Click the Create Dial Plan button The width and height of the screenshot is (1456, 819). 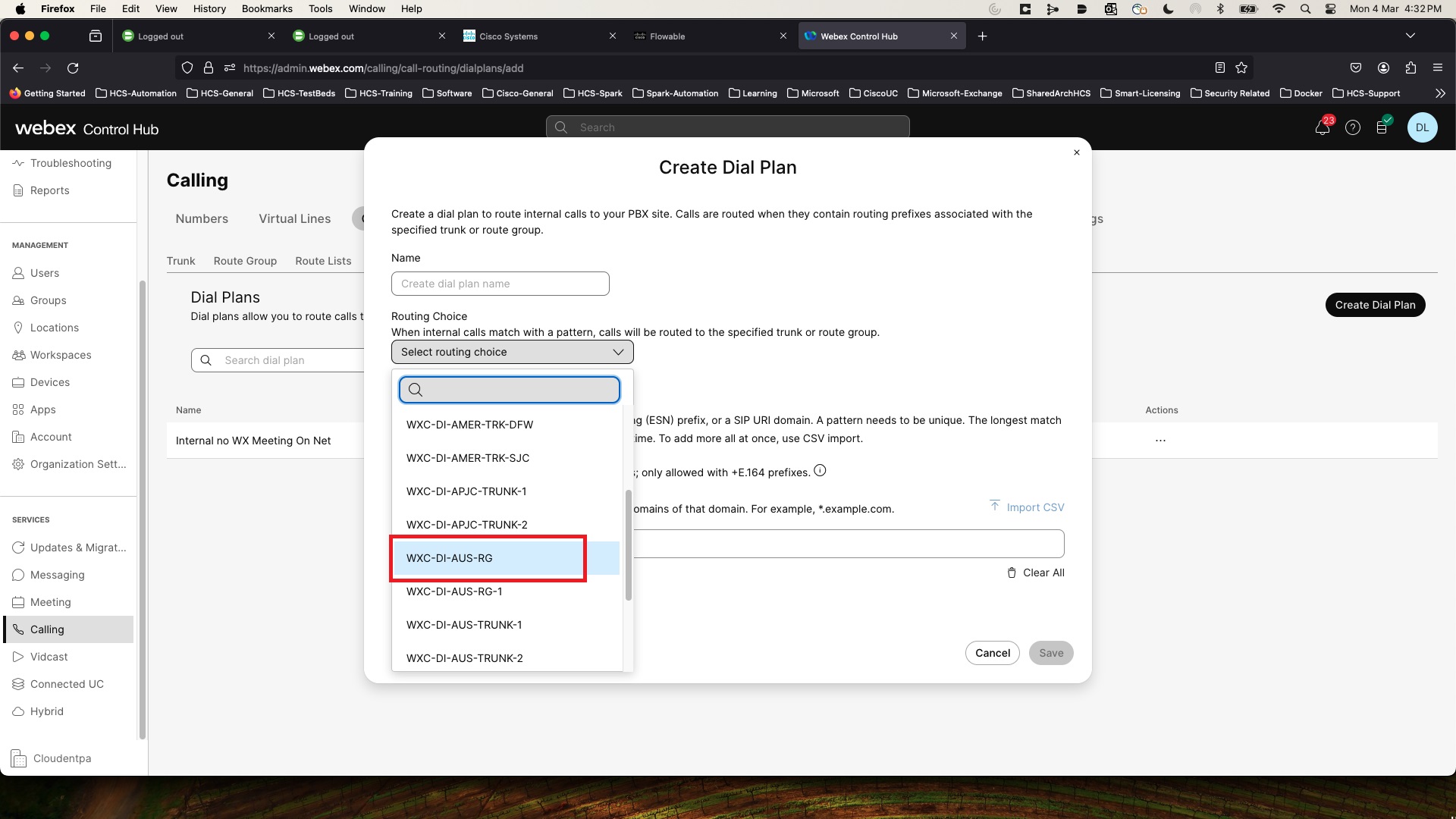click(1375, 304)
